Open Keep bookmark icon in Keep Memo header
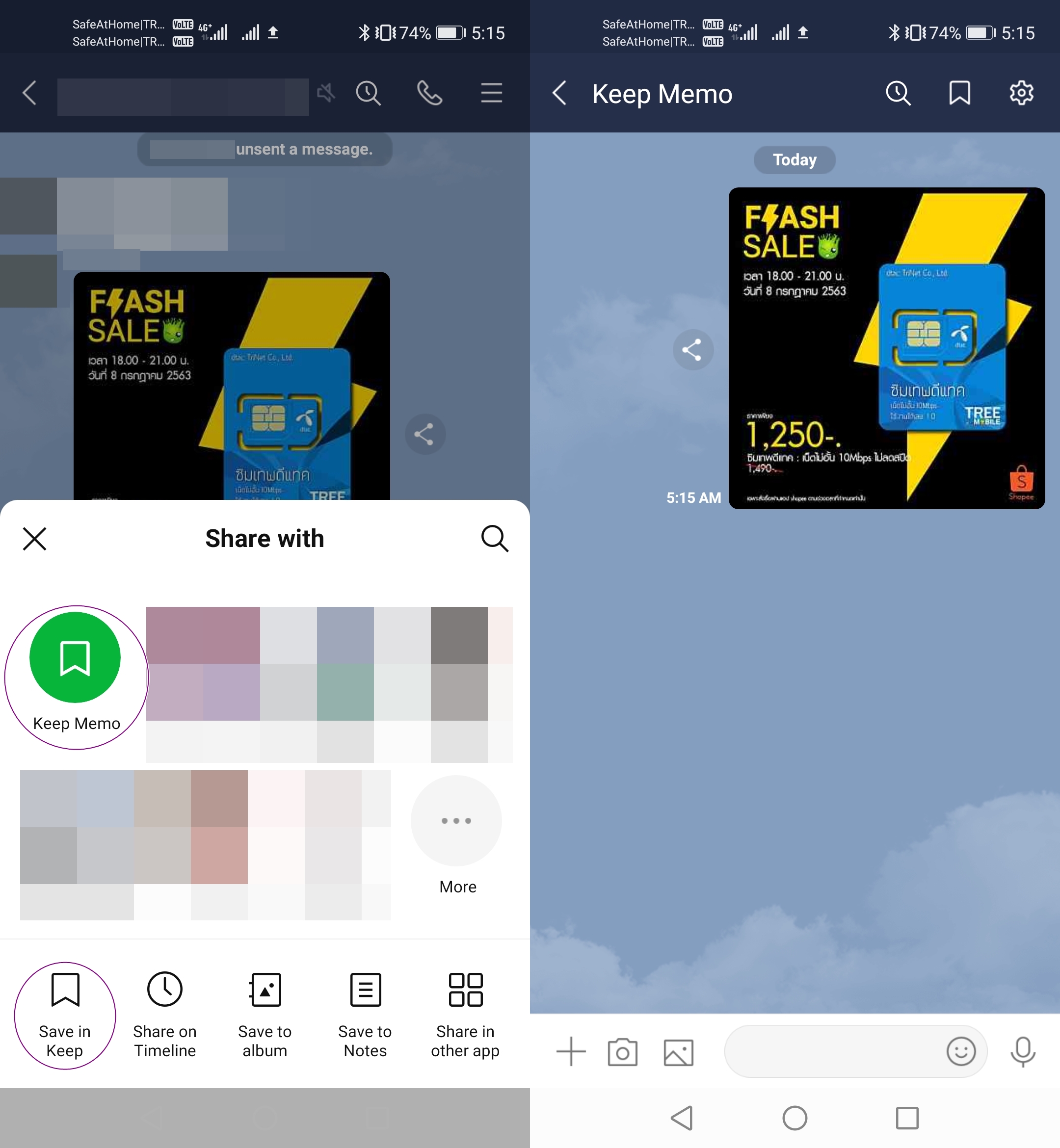Viewport: 1060px width, 1148px height. click(959, 93)
